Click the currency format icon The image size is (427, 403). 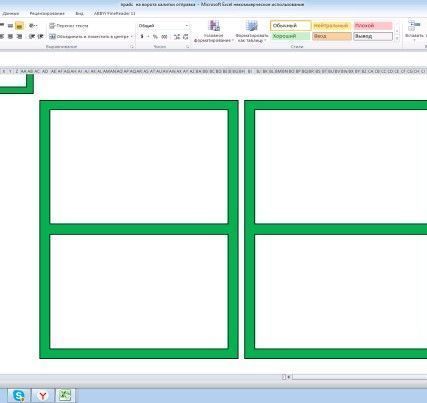coord(142,36)
